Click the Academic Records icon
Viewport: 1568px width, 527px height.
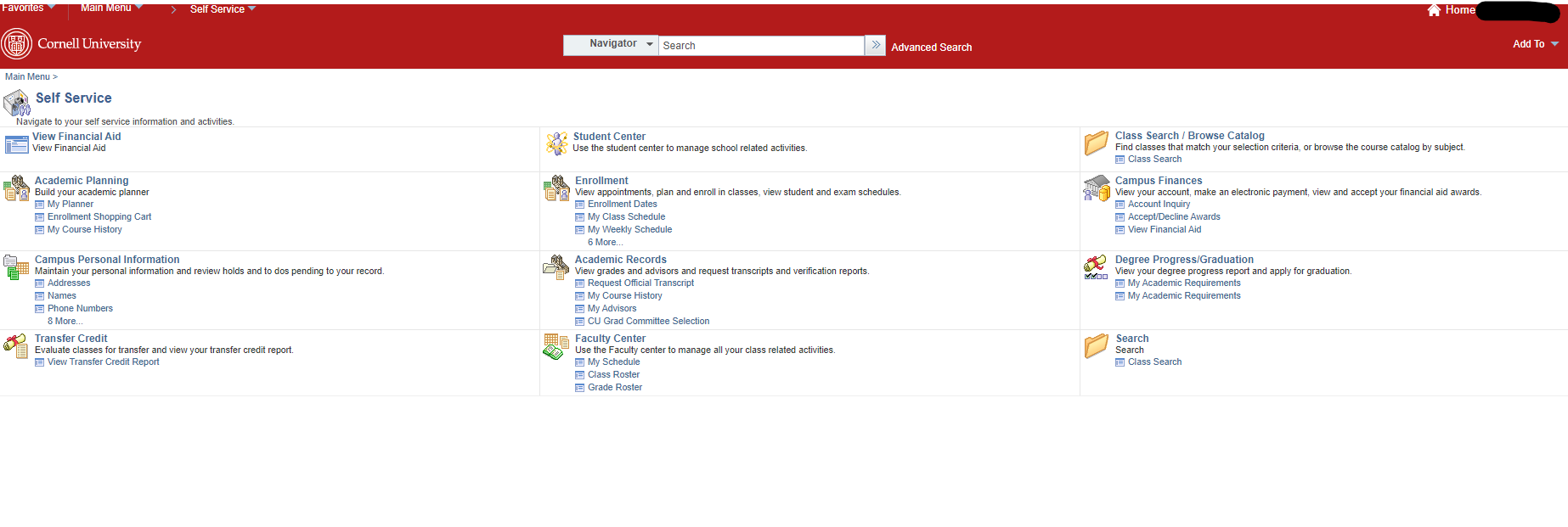(557, 266)
